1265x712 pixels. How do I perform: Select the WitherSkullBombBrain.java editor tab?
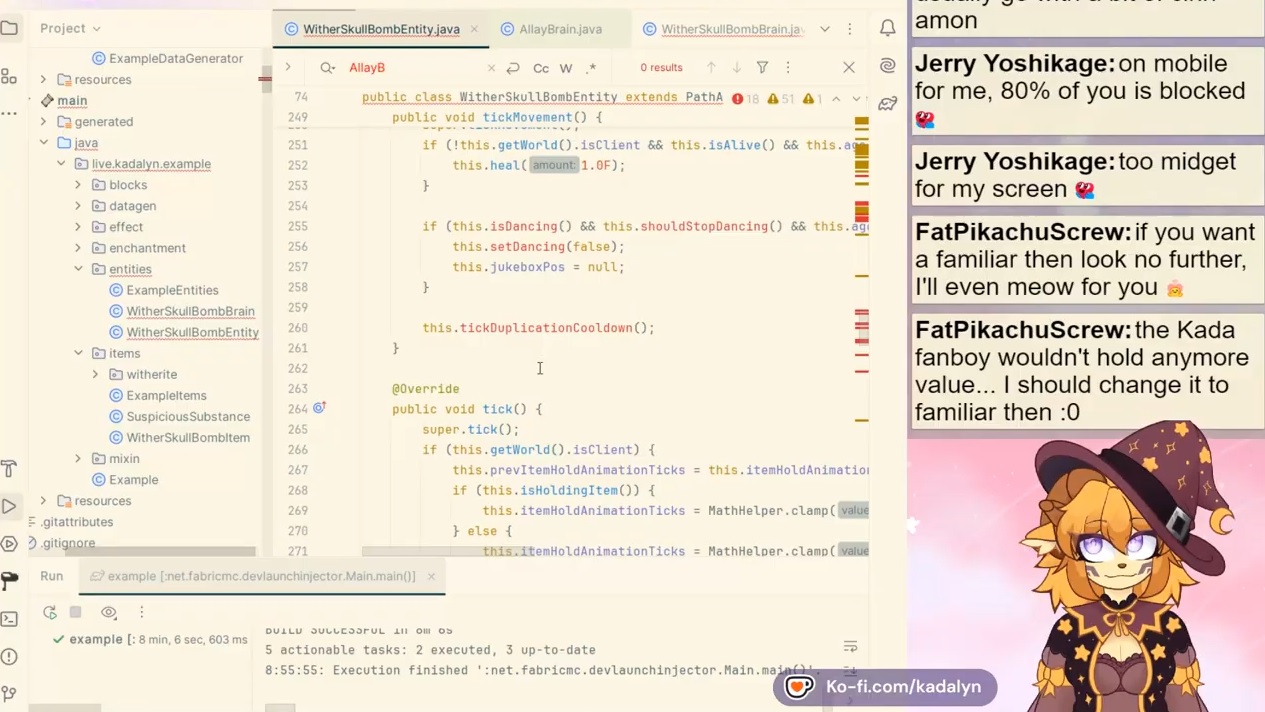coord(730,29)
